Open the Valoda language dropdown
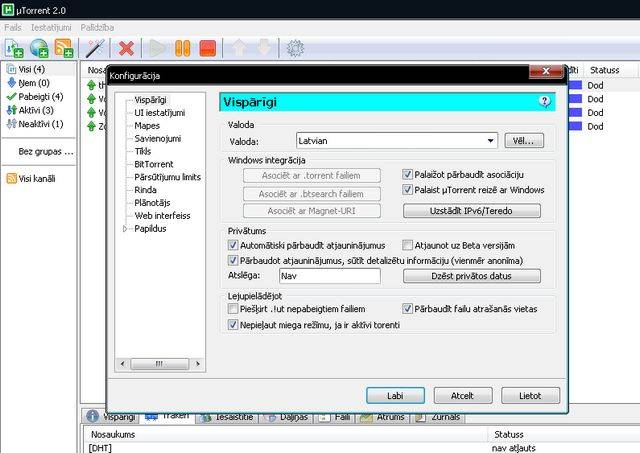Image resolution: width=640 pixels, height=453 pixels. pyautogui.click(x=397, y=141)
